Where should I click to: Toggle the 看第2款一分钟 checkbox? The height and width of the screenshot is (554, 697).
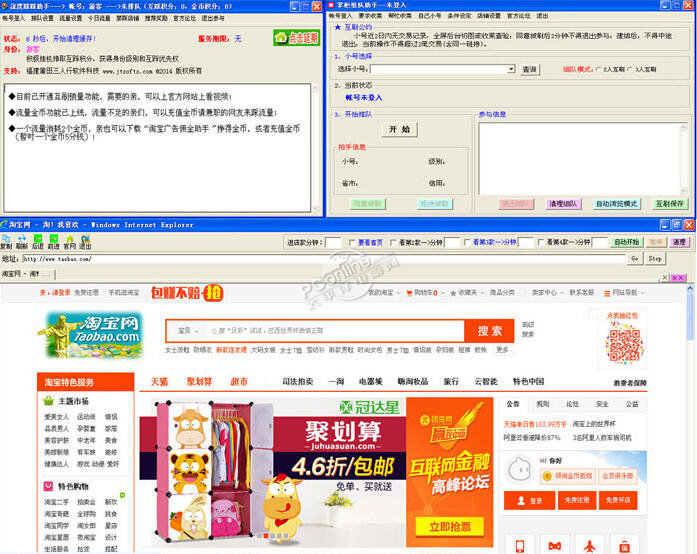point(393,242)
